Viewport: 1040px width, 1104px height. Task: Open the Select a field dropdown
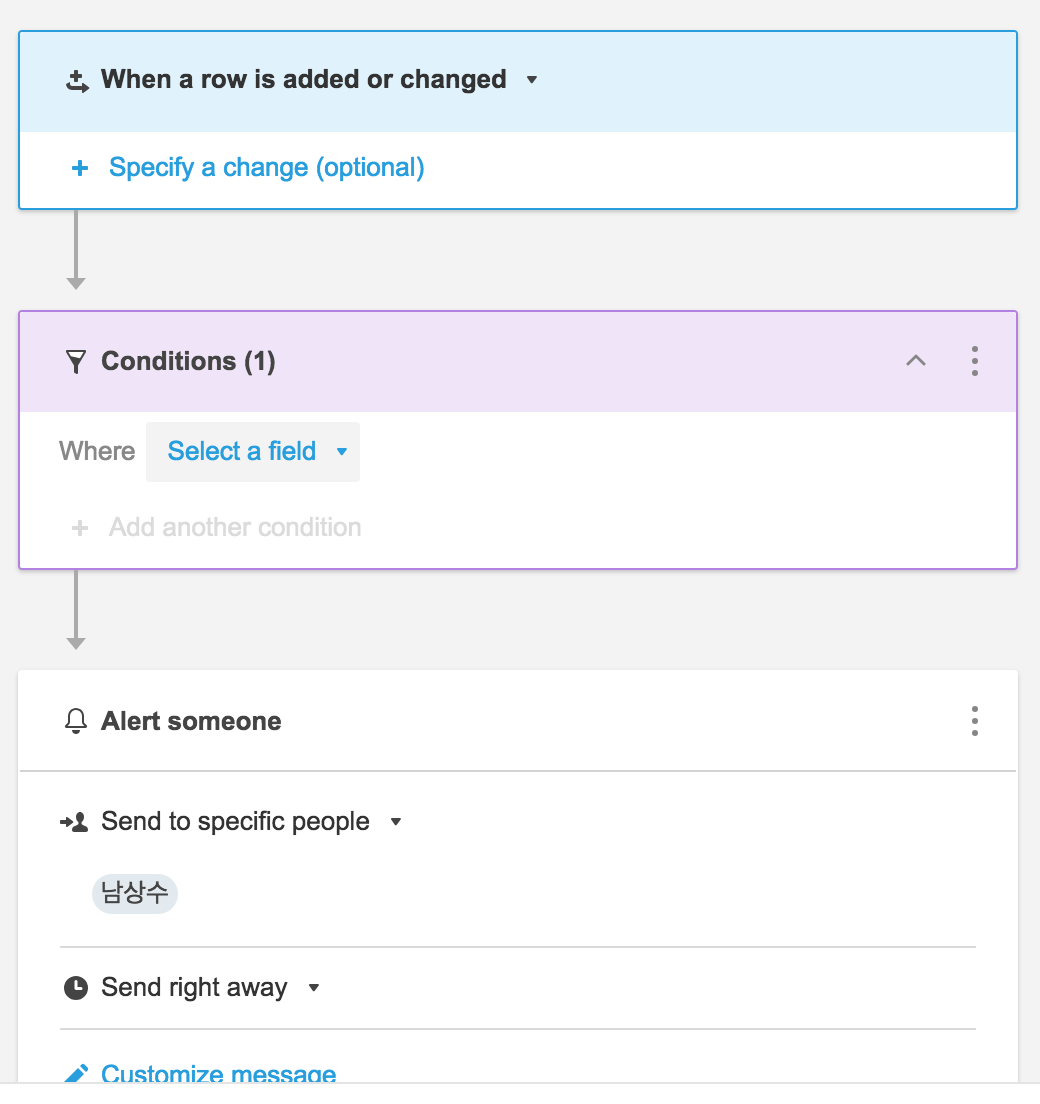click(253, 452)
